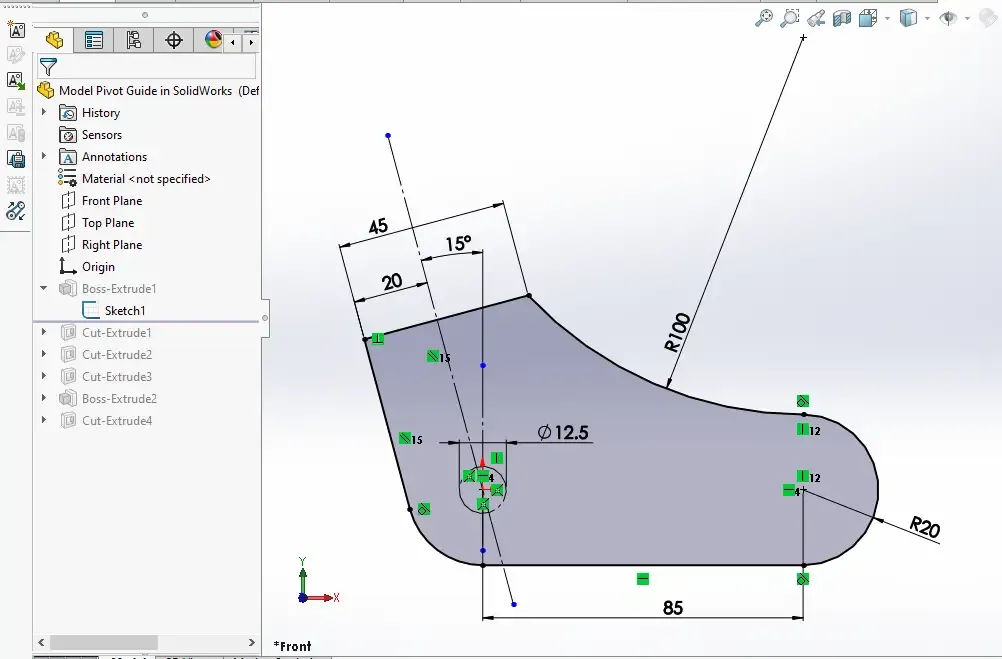Toggle Hide/Show Items eye icon
This screenshot has height=659, width=1002.
[948, 18]
